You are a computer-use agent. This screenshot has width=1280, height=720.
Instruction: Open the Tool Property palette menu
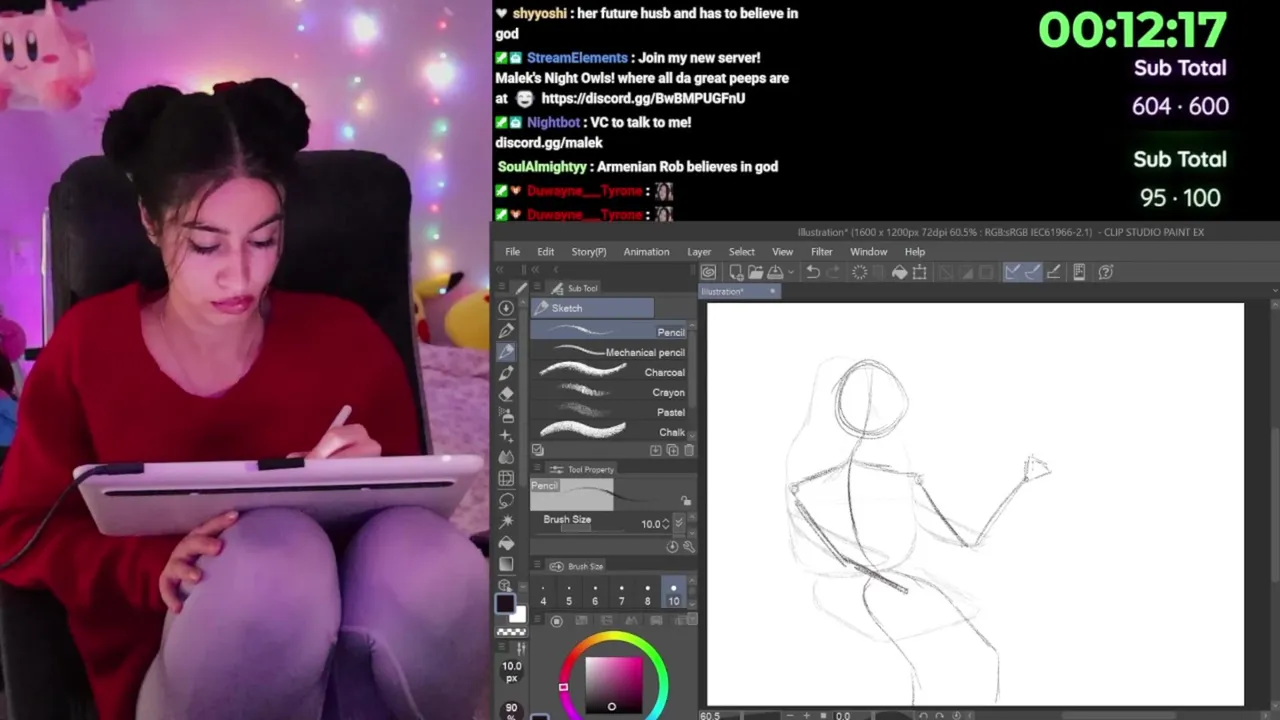tap(537, 469)
